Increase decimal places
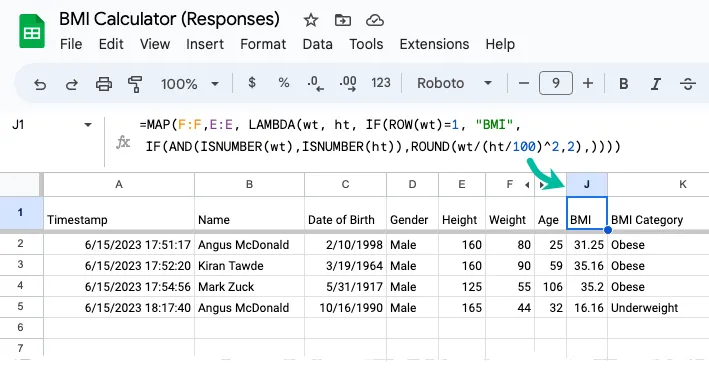709x375 pixels. [x=348, y=83]
